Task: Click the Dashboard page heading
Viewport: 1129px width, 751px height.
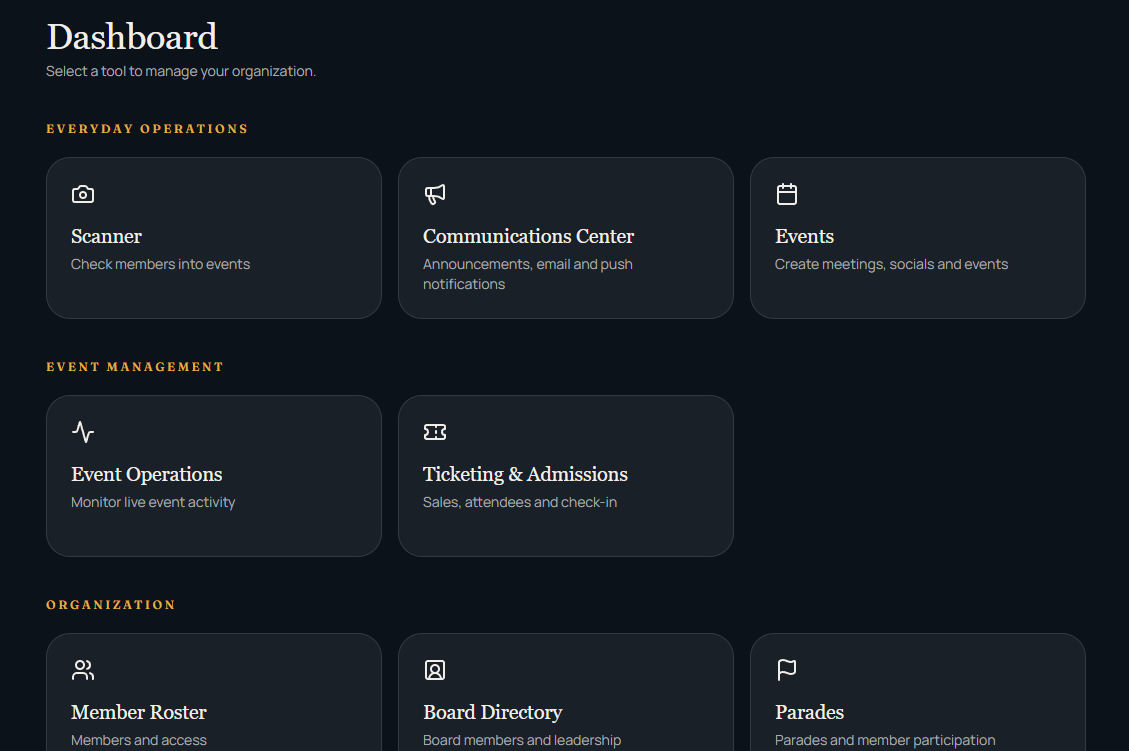Action: 132,37
